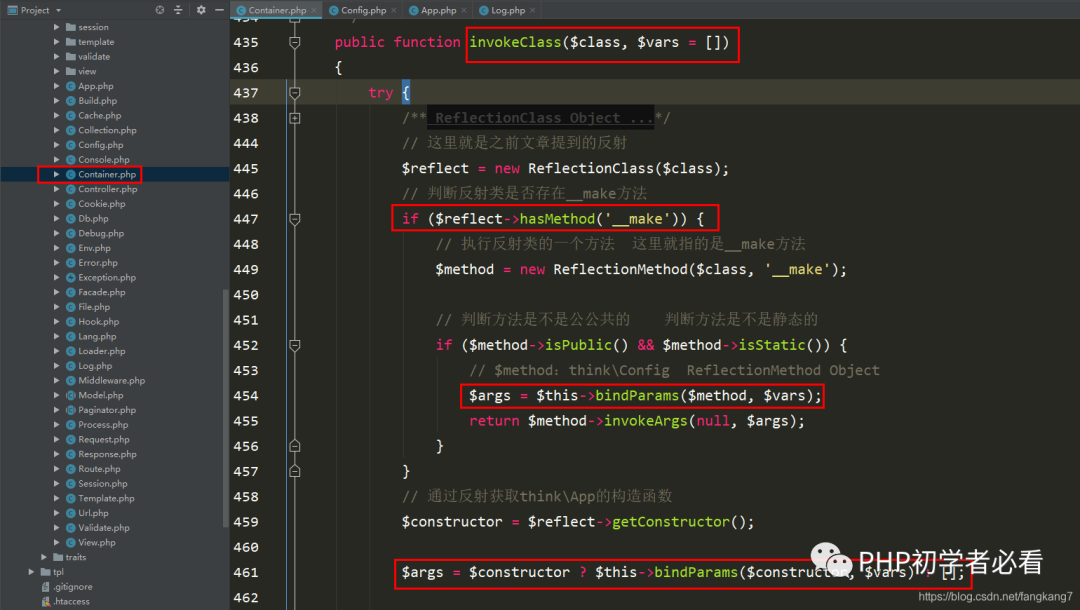This screenshot has width=1080, height=610.
Task: Click the .gitignore file icon
Action: [46, 587]
